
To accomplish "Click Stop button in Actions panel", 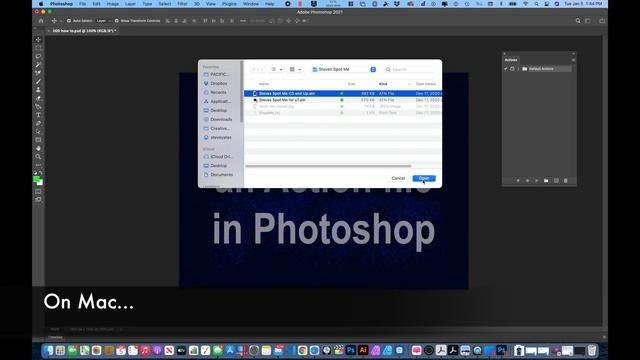I will click(x=518, y=180).
